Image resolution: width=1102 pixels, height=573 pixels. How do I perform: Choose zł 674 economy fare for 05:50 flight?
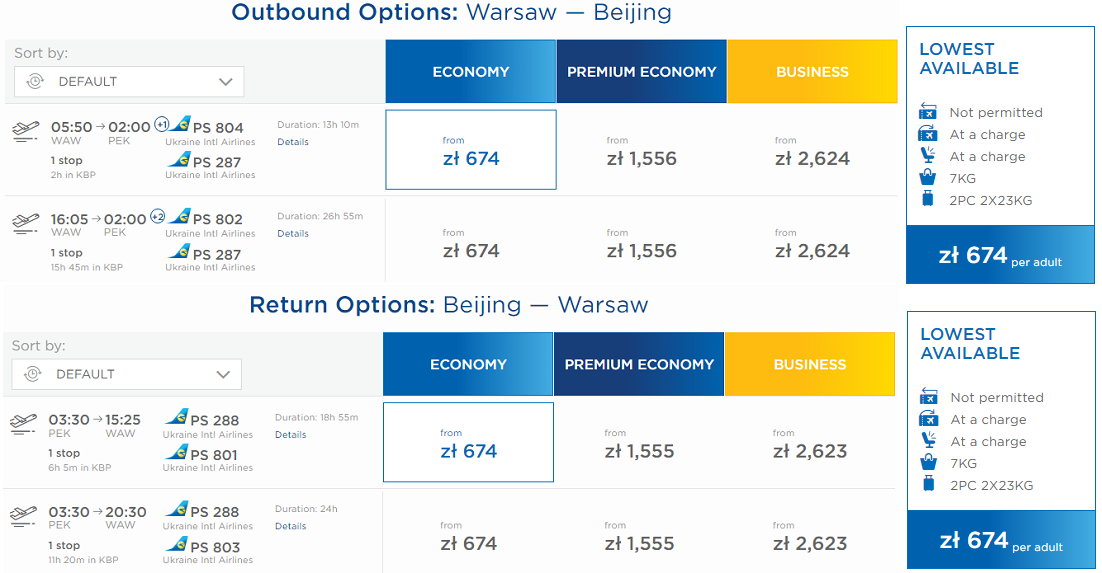click(471, 150)
